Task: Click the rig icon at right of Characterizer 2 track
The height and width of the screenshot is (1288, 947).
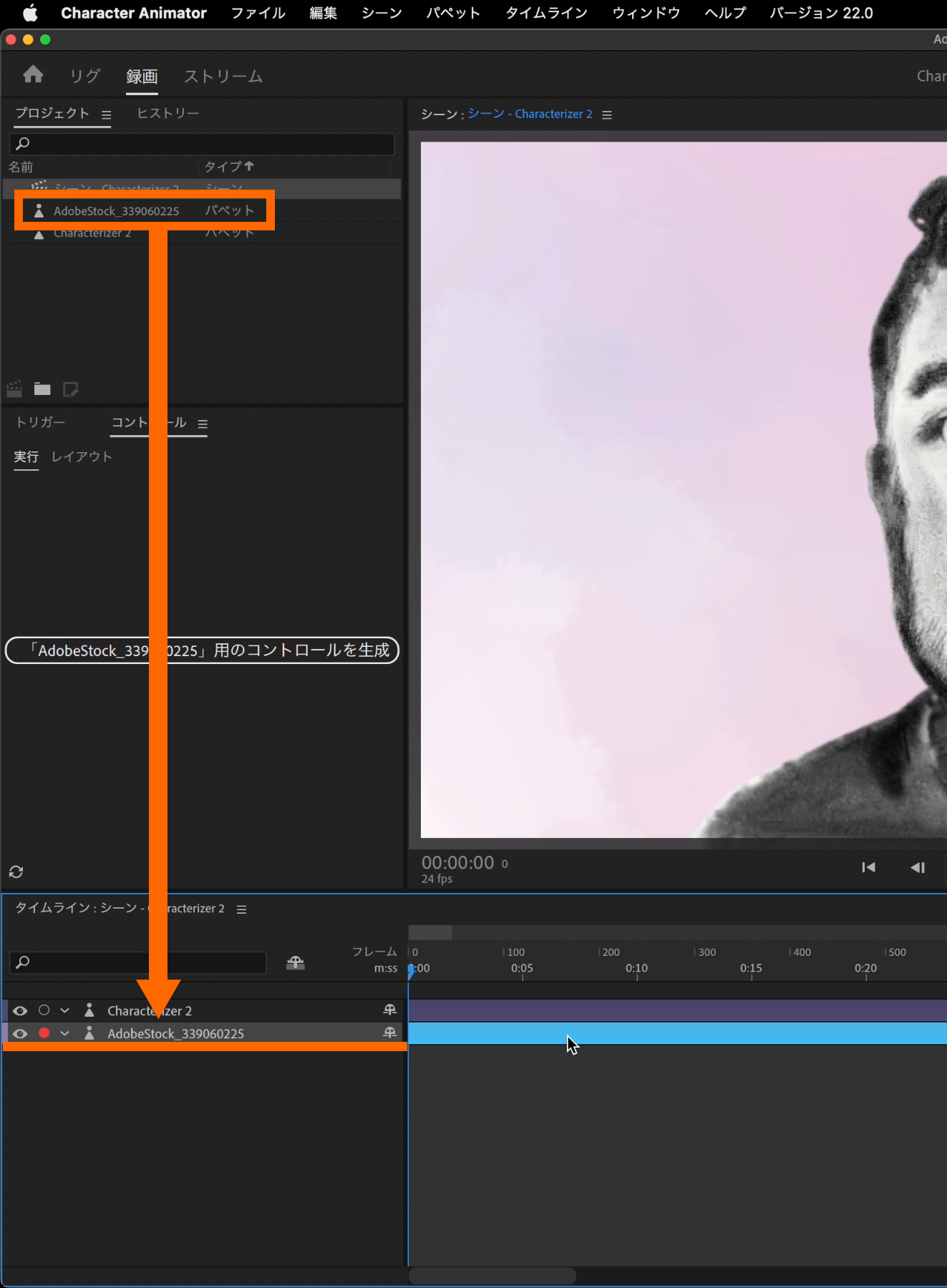Action: 390,1010
